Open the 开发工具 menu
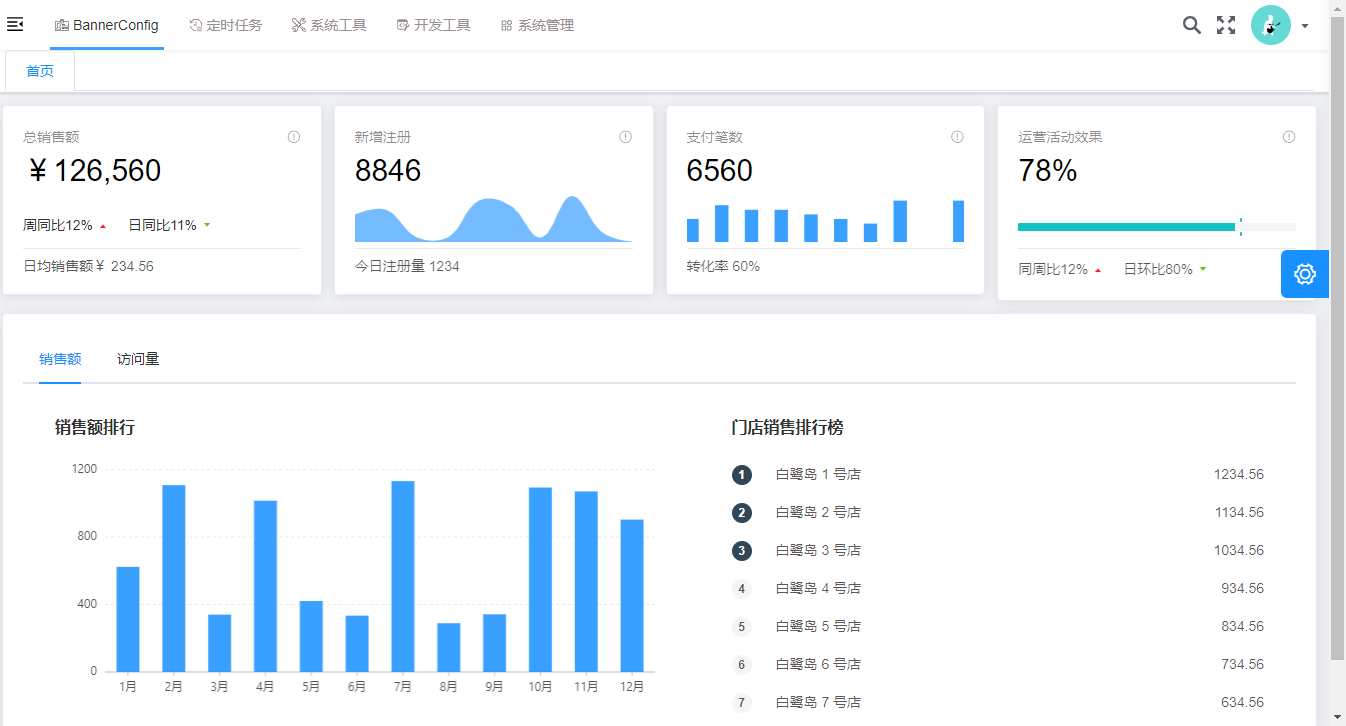 [433, 25]
